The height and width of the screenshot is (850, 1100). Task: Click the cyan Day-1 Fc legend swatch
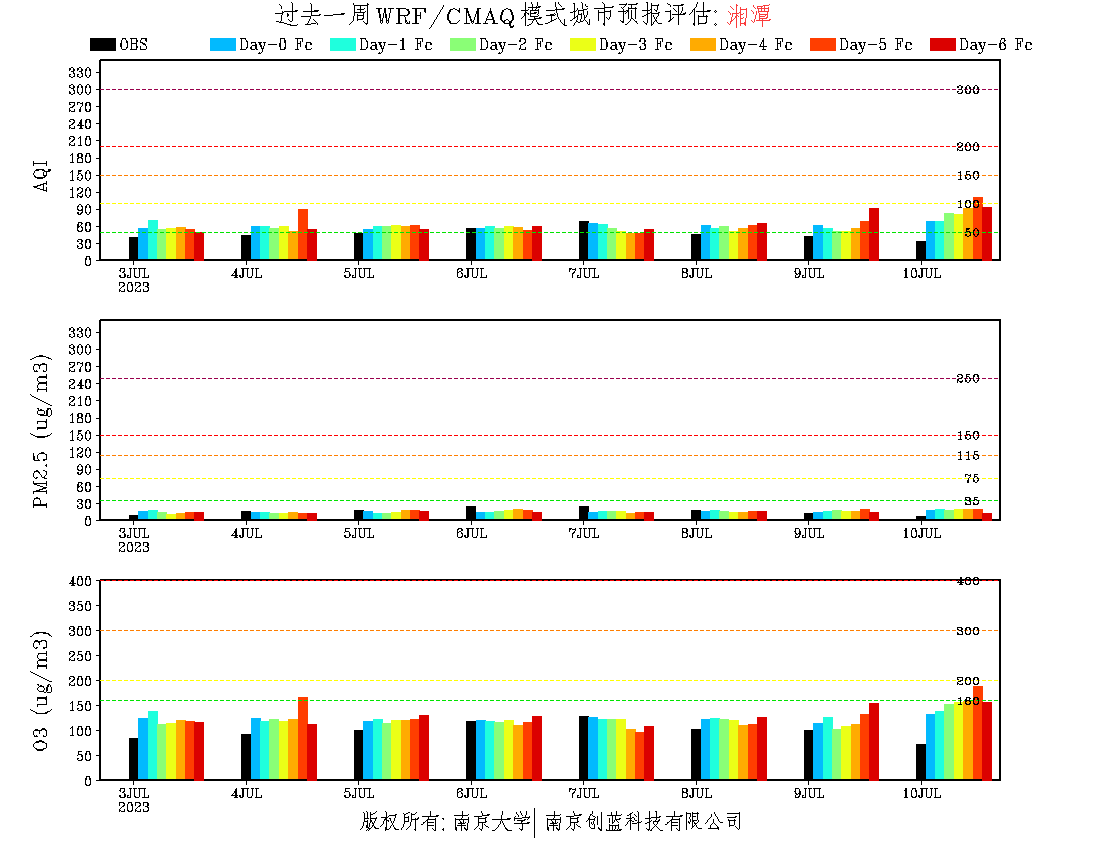coord(342,44)
